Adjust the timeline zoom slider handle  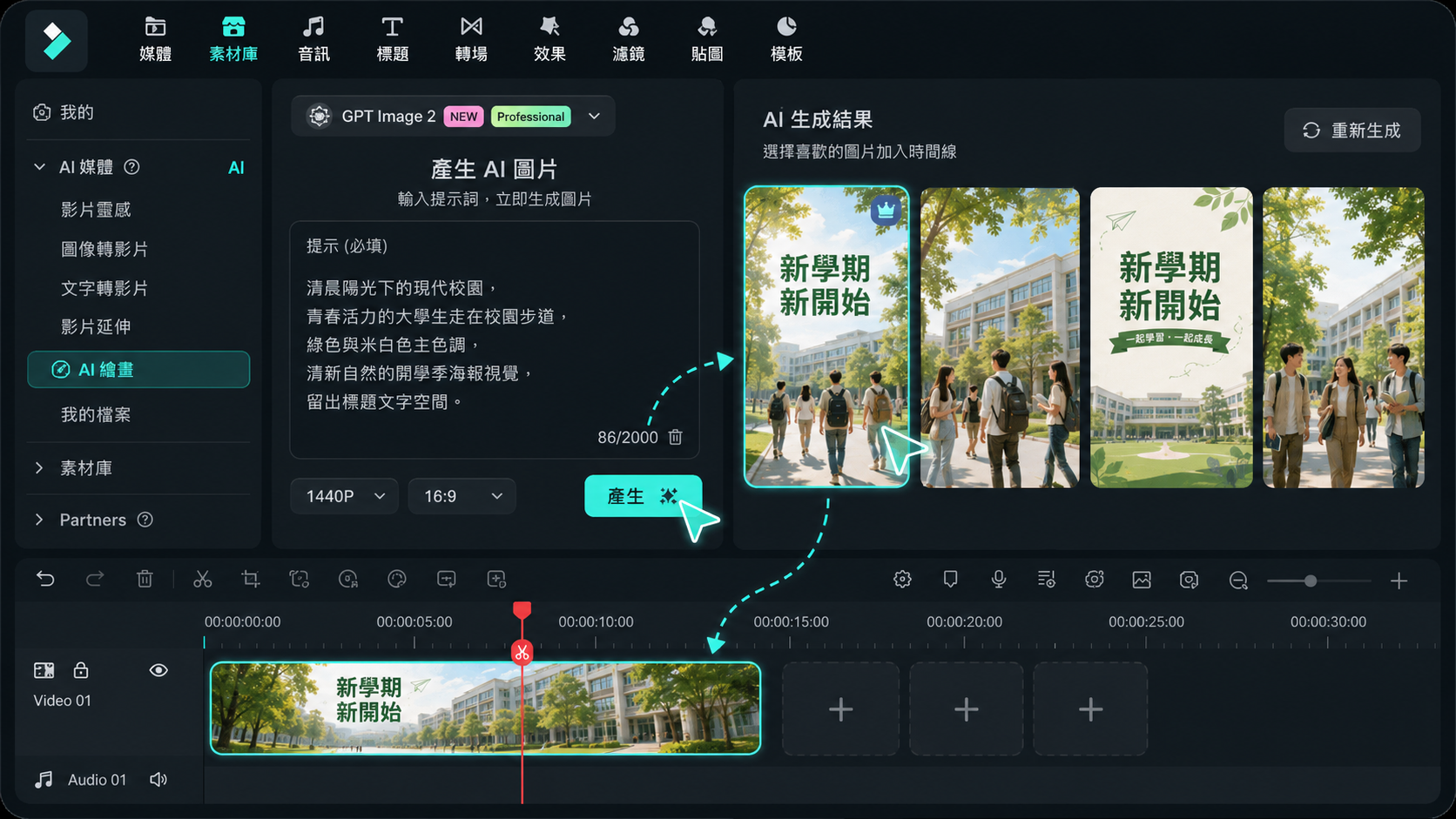click(1310, 581)
